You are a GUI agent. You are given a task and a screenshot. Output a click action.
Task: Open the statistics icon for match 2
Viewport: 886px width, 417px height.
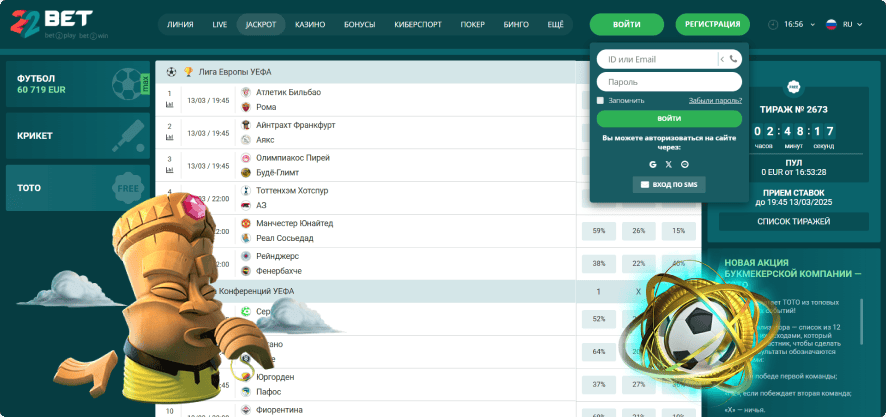pos(170,137)
